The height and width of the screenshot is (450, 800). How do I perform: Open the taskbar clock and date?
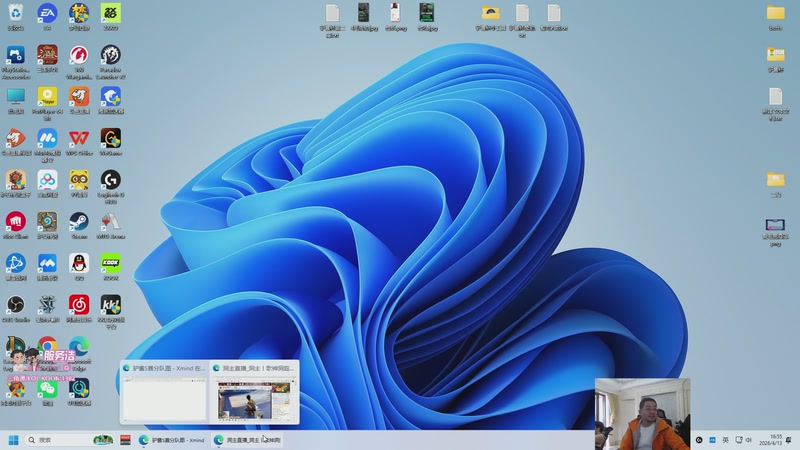tap(770, 440)
